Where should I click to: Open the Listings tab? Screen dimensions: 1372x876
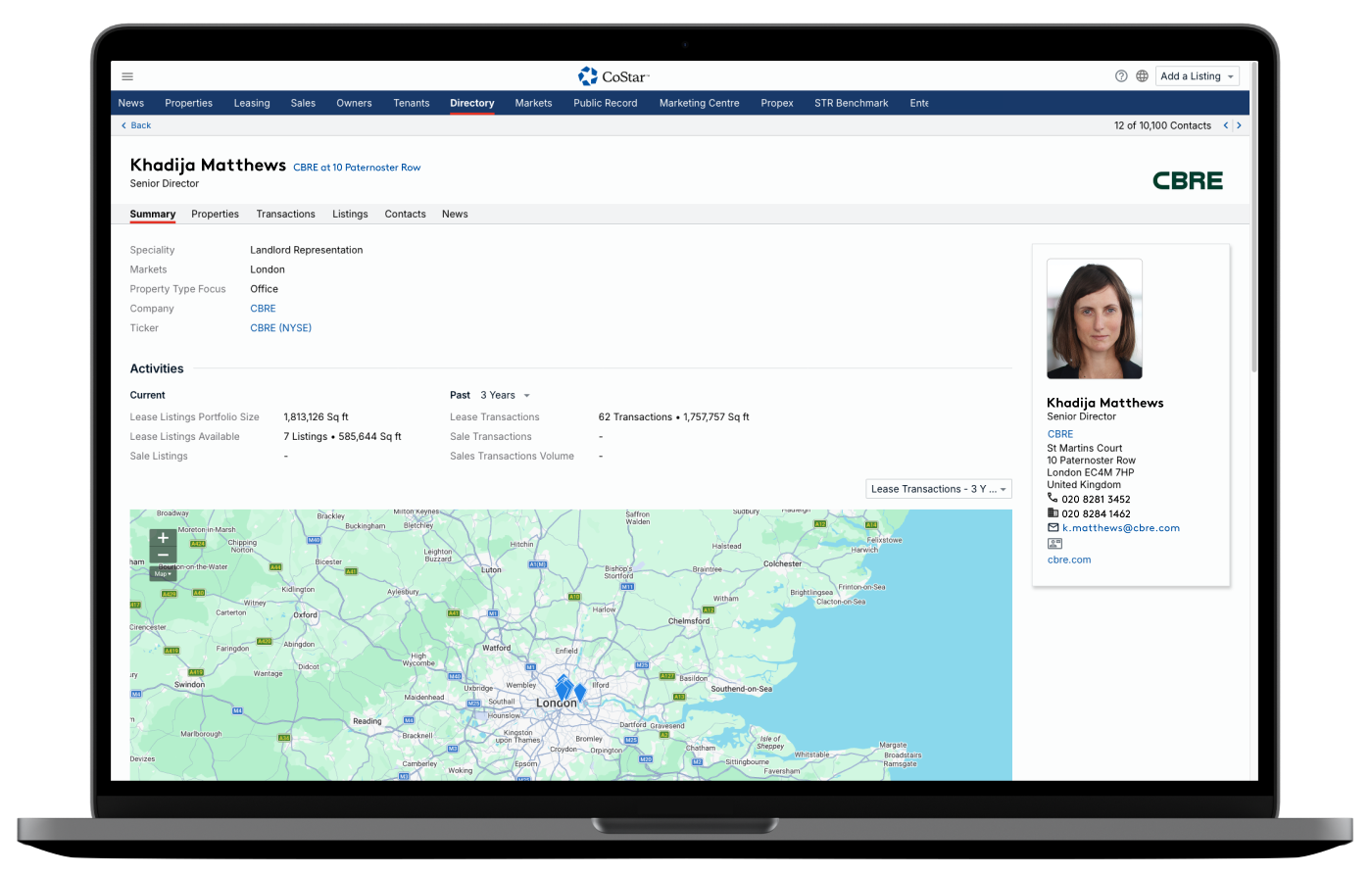(350, 214)
